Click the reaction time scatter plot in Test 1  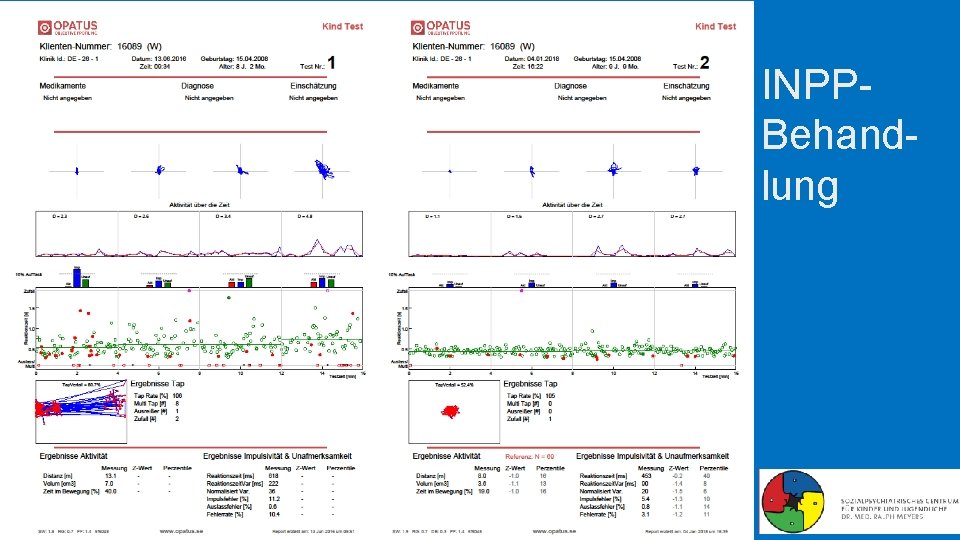click(199, 328)
